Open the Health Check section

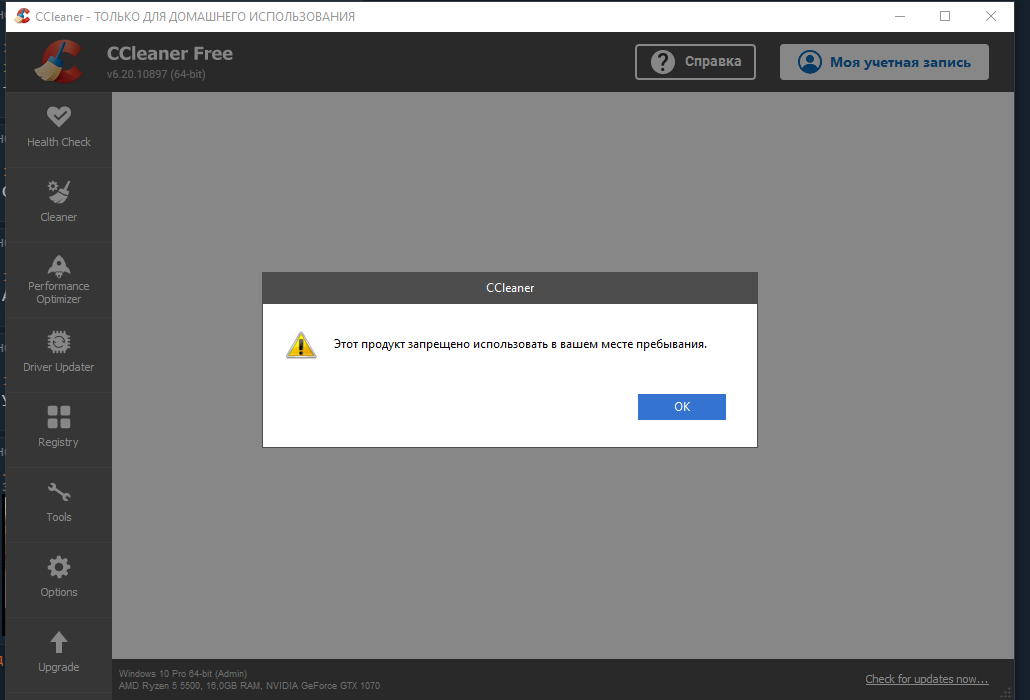58,129
